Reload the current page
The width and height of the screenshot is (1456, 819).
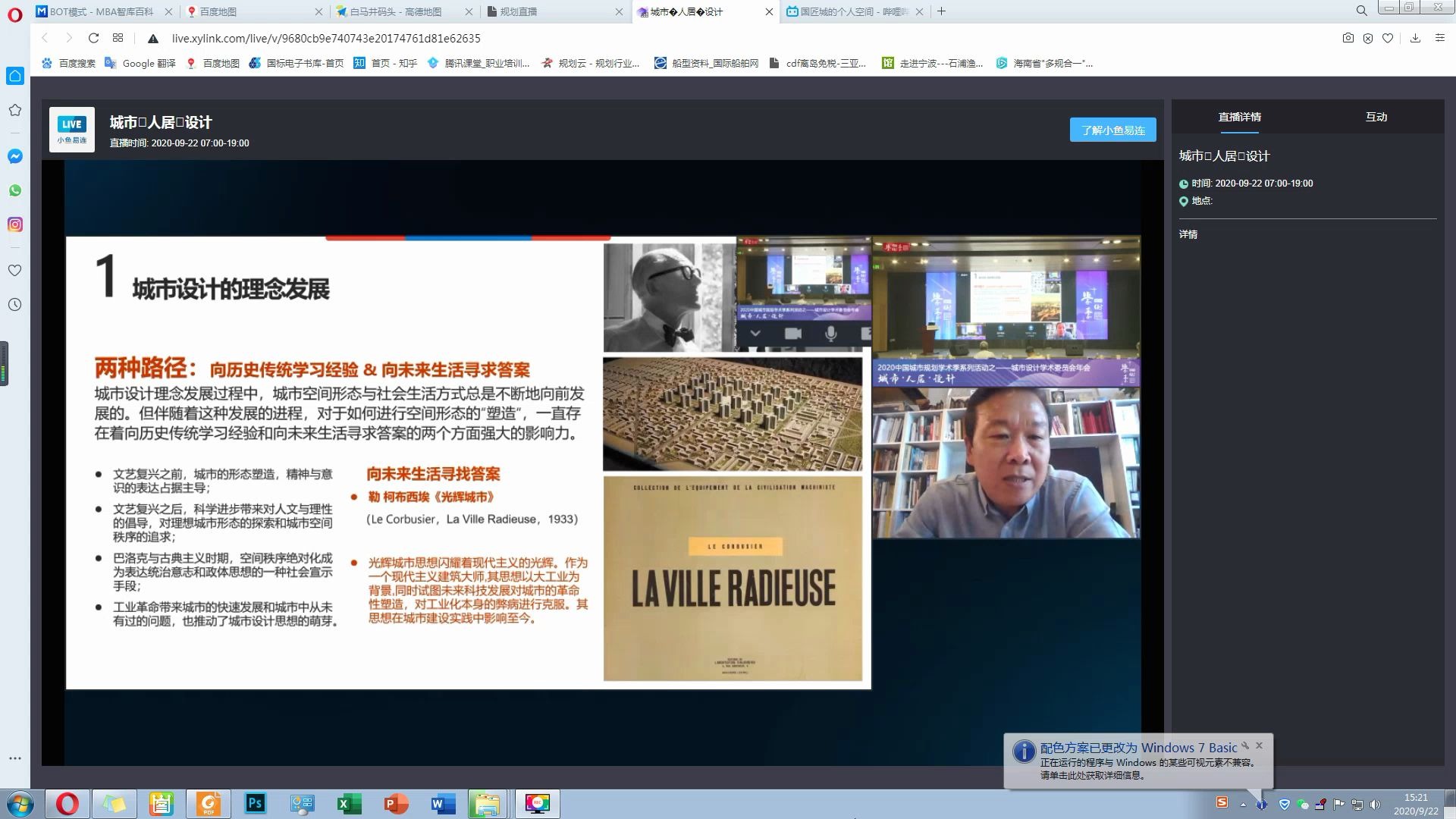(93, 38)
